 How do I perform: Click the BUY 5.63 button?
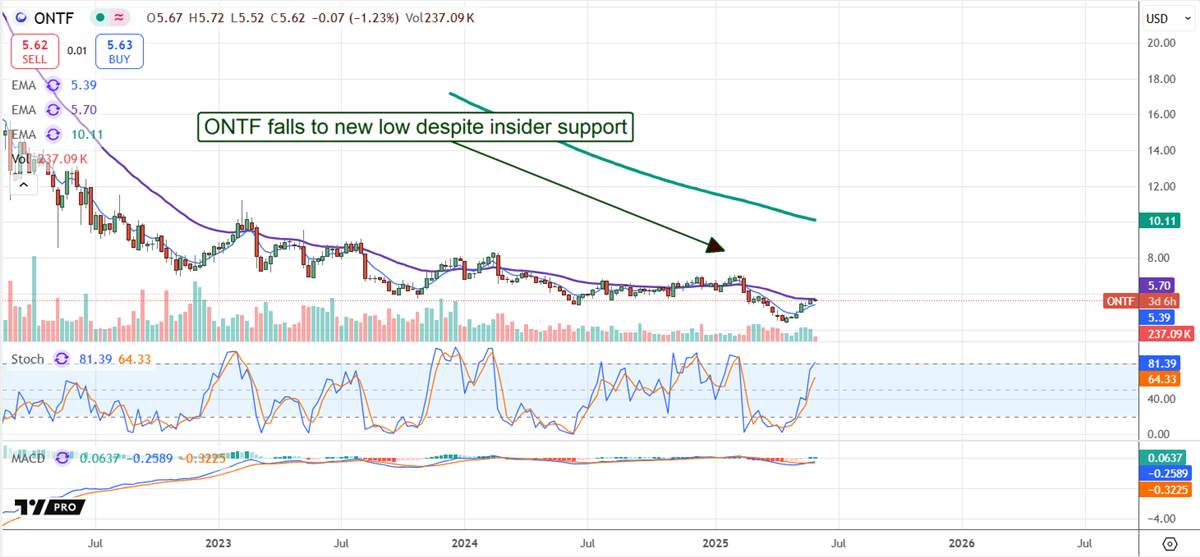pos(119,52)
